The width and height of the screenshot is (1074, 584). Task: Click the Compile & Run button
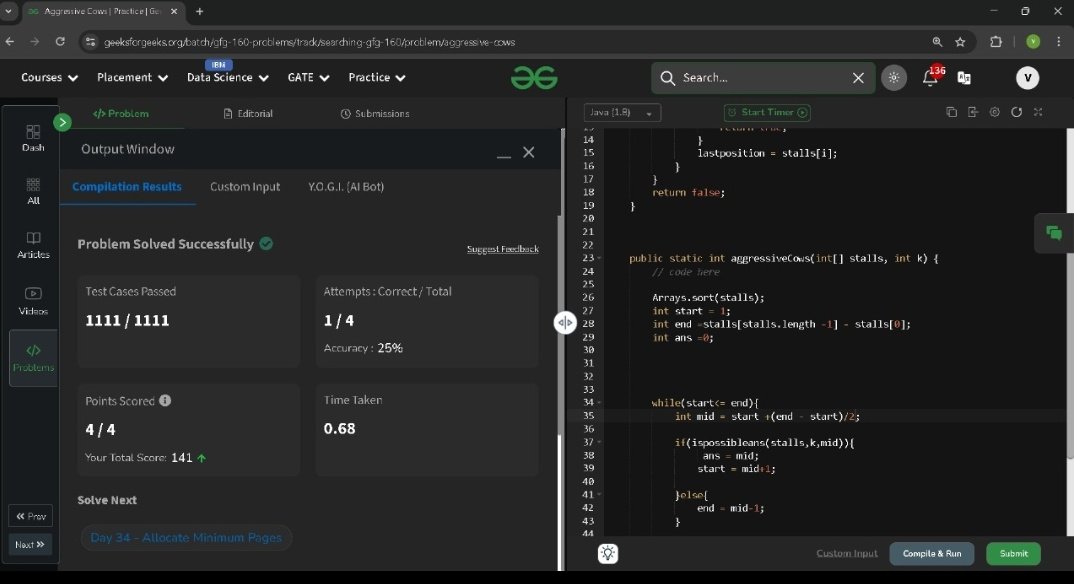(x=932, y=553)
